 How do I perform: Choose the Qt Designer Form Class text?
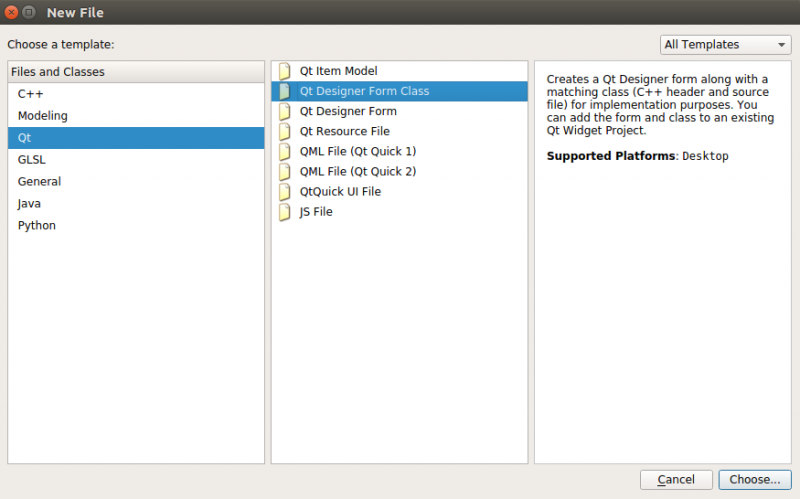click(x=364, y=91)
